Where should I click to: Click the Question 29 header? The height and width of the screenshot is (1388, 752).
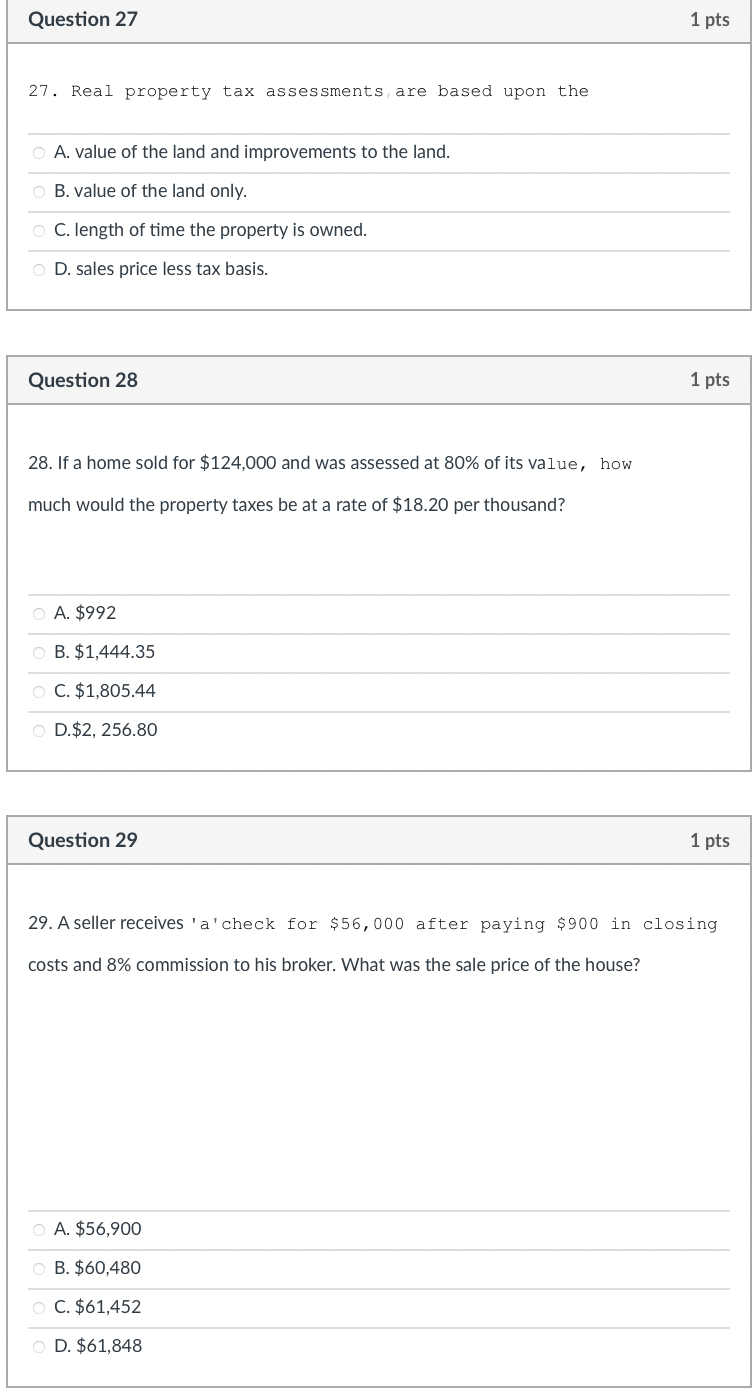(x=84, y=840)
